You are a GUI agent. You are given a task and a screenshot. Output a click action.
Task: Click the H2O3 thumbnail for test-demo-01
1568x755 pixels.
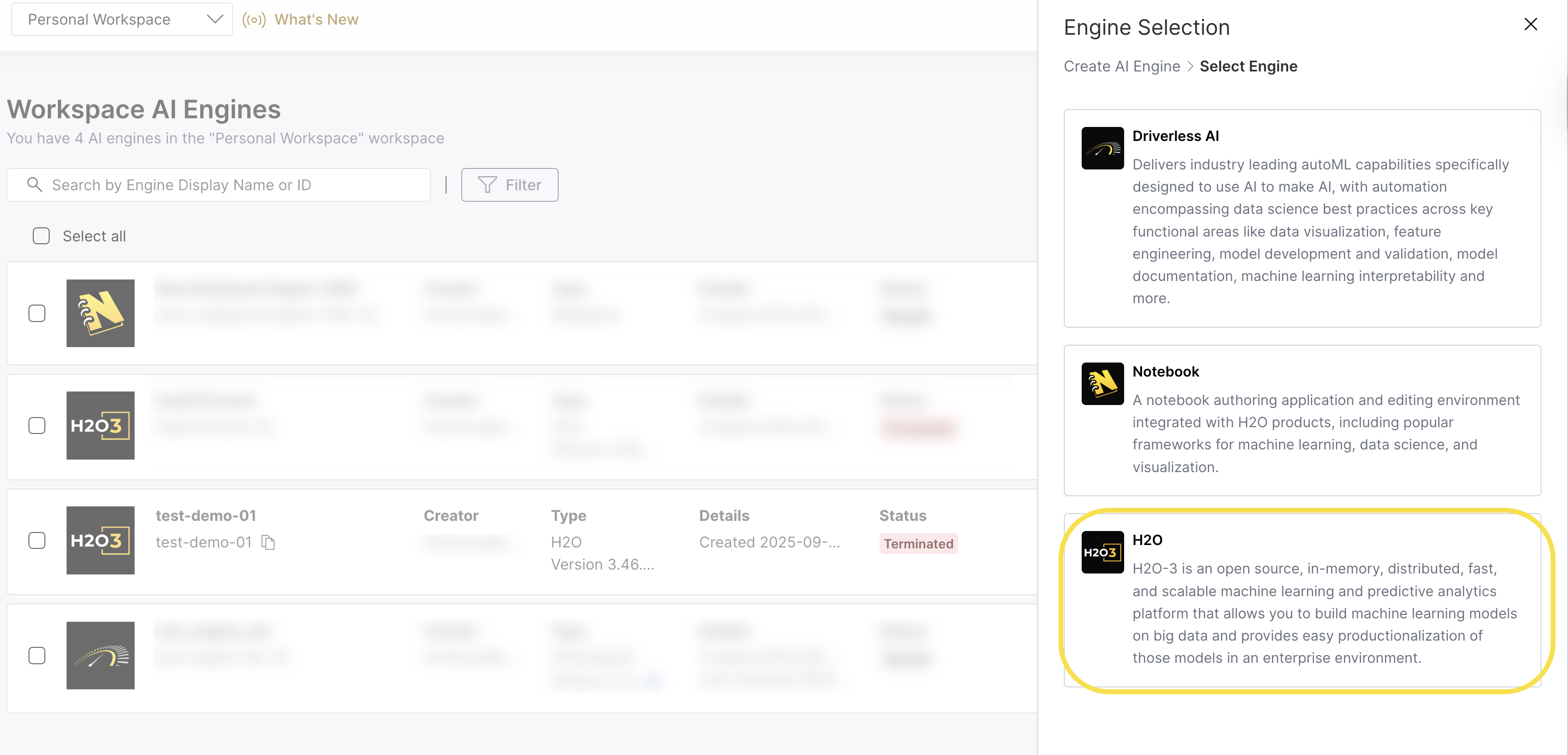(x=100, y=540)
